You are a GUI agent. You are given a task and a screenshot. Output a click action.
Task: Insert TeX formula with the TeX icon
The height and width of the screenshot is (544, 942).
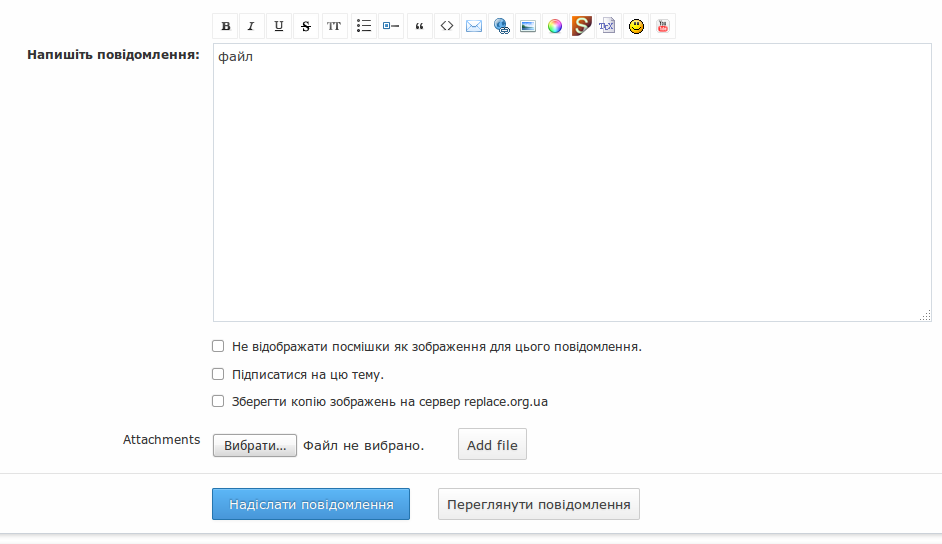point(607,26)
